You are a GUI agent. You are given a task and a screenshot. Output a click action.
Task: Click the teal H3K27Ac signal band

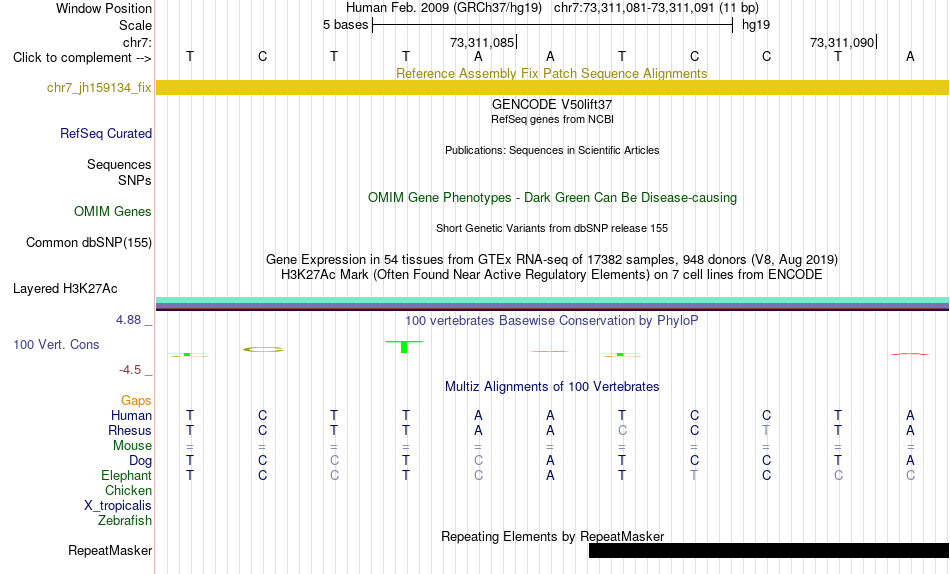coord(552,300)
